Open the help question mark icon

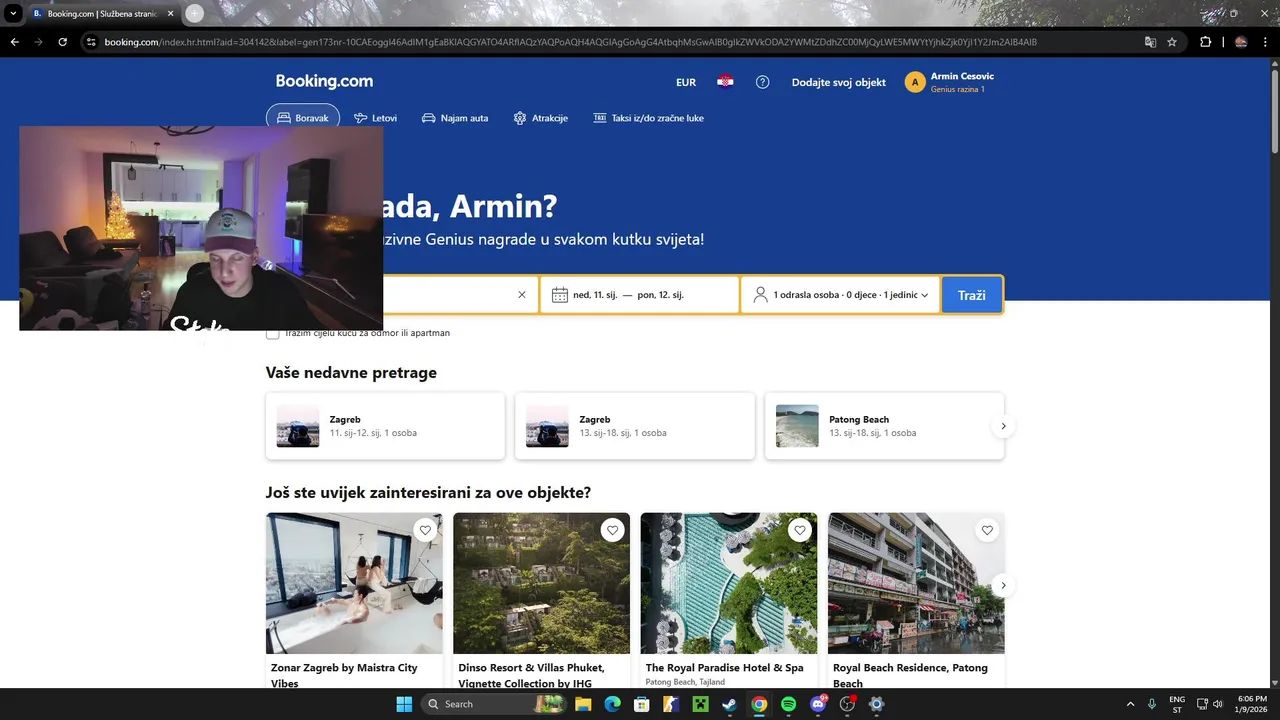click(762, 82)
